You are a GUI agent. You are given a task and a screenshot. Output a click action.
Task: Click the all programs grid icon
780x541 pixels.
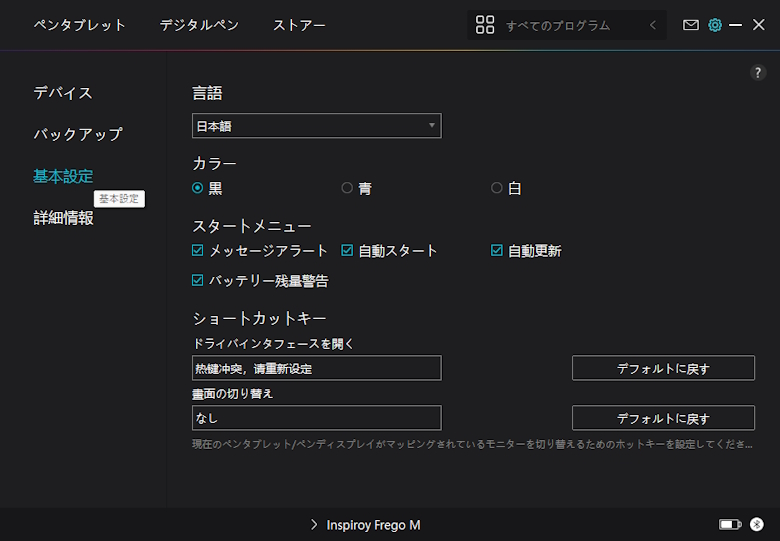tap(485, 25)
